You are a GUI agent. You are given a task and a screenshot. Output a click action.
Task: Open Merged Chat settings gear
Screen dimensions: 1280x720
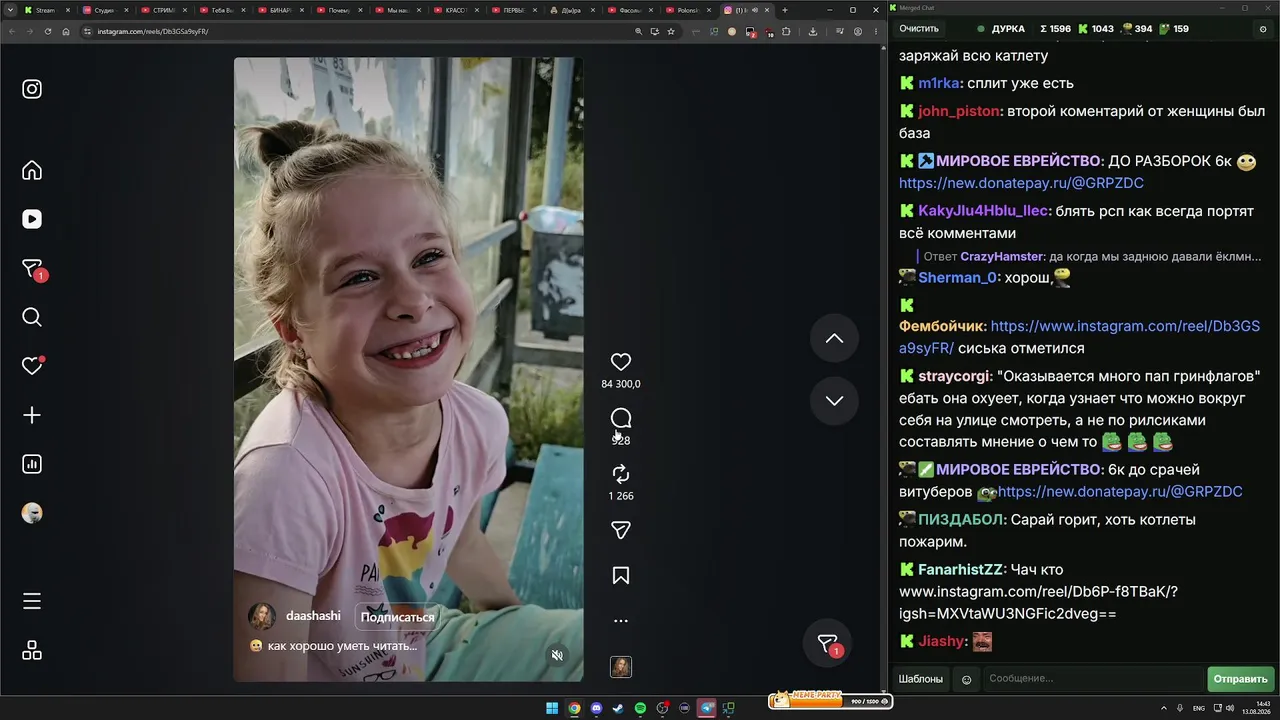point(1263,29)
